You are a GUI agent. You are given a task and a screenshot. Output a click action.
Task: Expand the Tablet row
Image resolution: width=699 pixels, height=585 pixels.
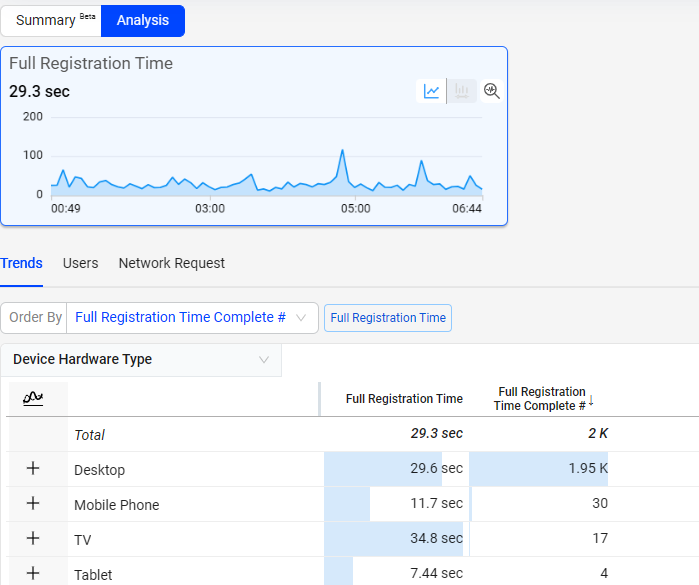tap(33, 573)
